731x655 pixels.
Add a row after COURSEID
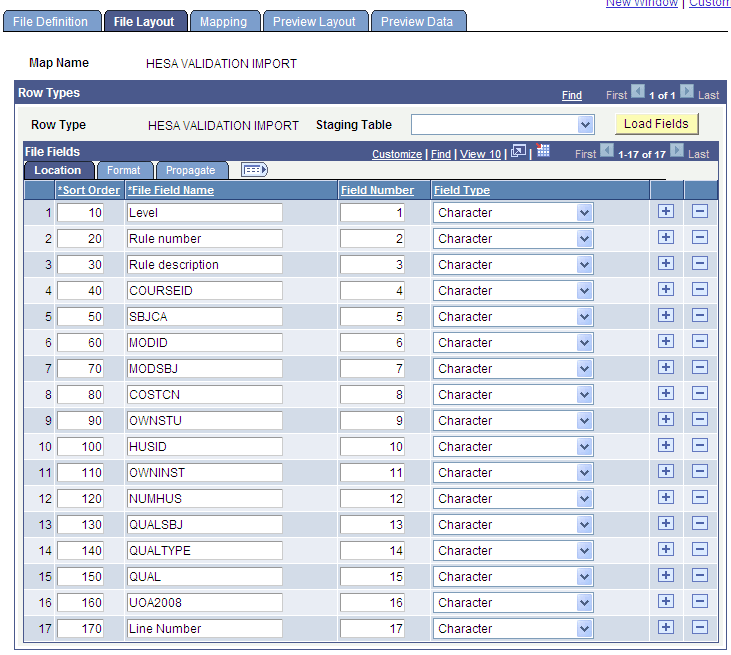coord(666,290)
